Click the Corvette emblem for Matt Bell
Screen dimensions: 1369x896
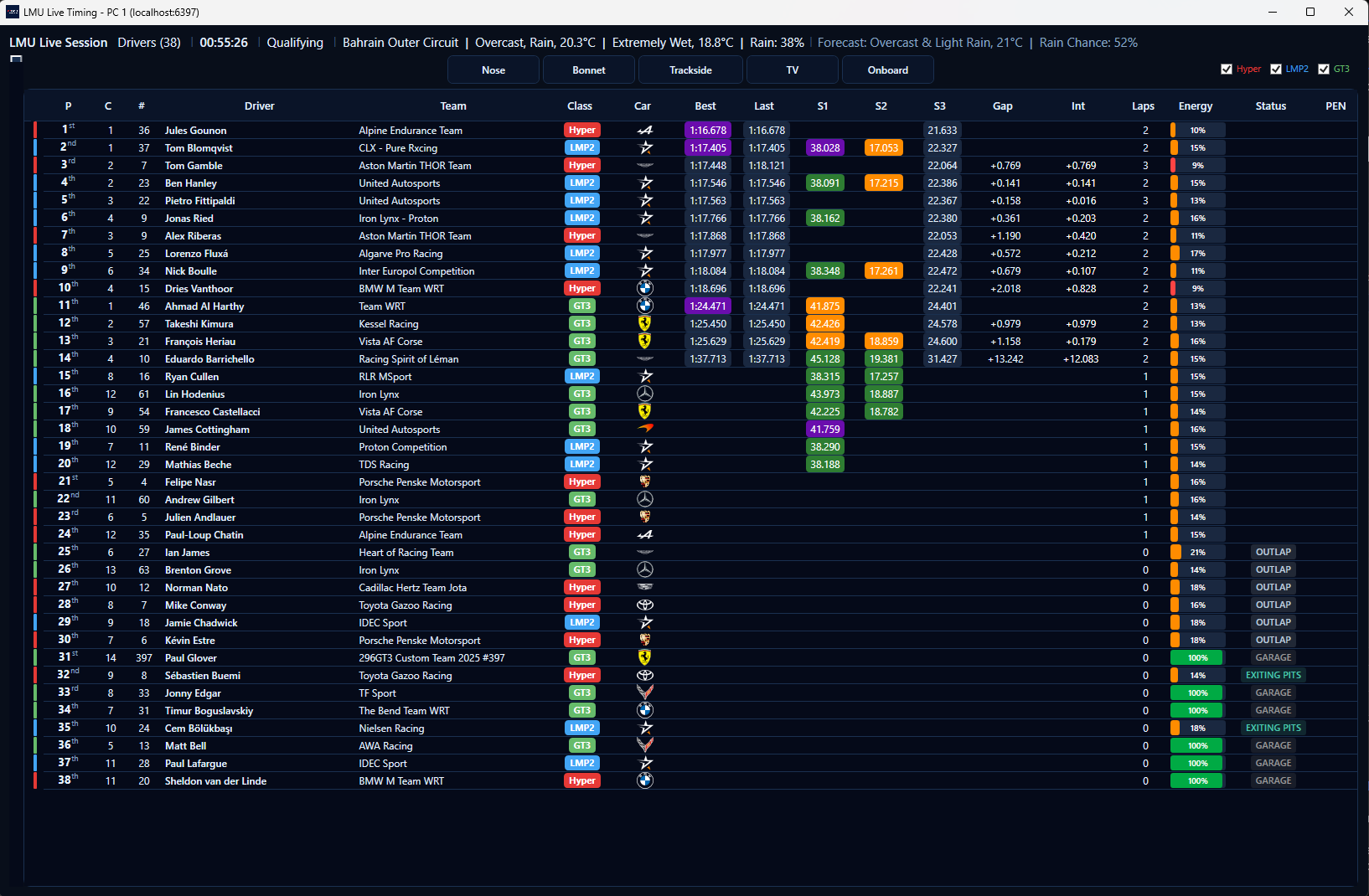(645, 745)
